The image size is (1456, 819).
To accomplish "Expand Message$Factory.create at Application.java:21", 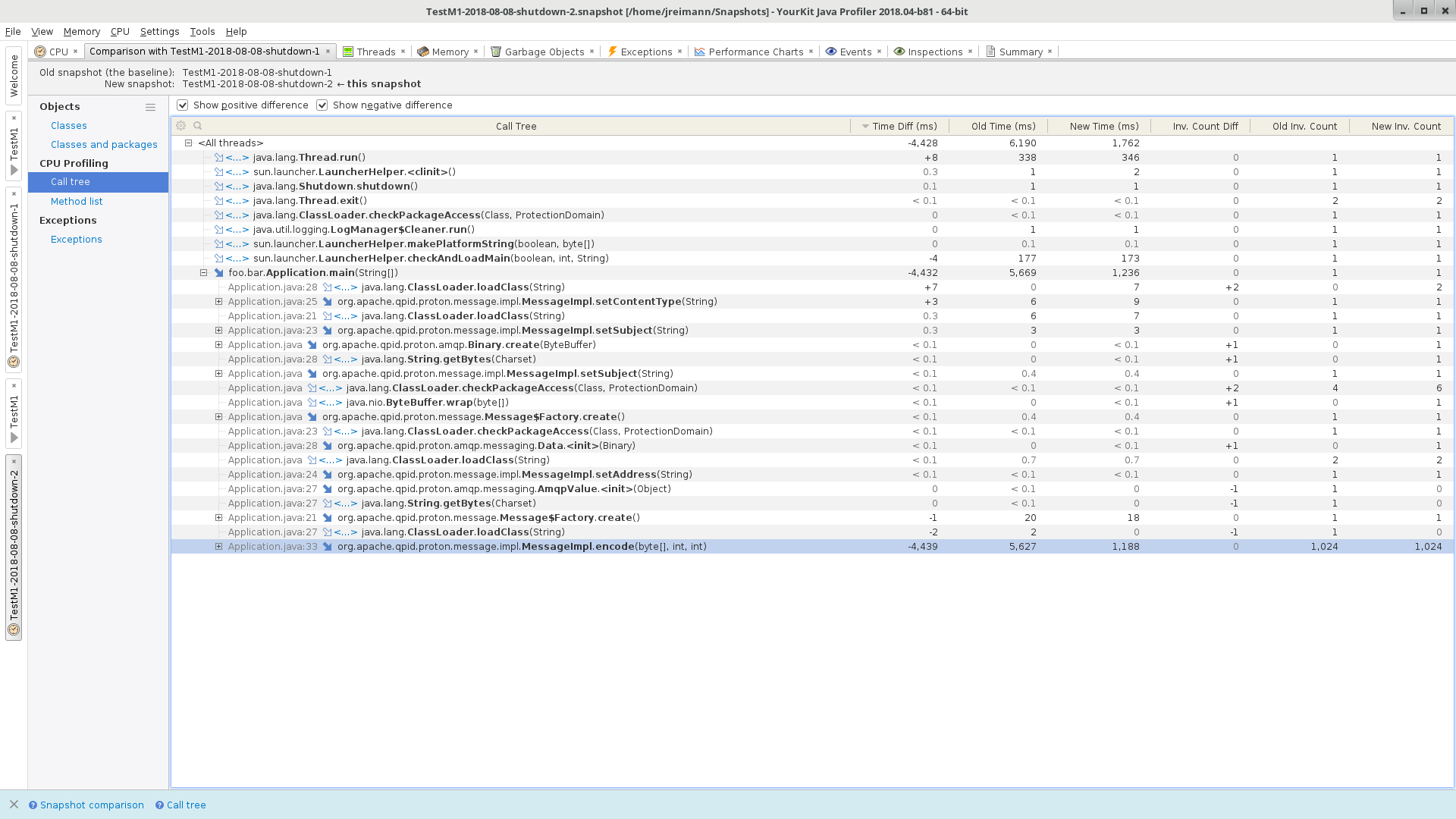I will (218, 518).
